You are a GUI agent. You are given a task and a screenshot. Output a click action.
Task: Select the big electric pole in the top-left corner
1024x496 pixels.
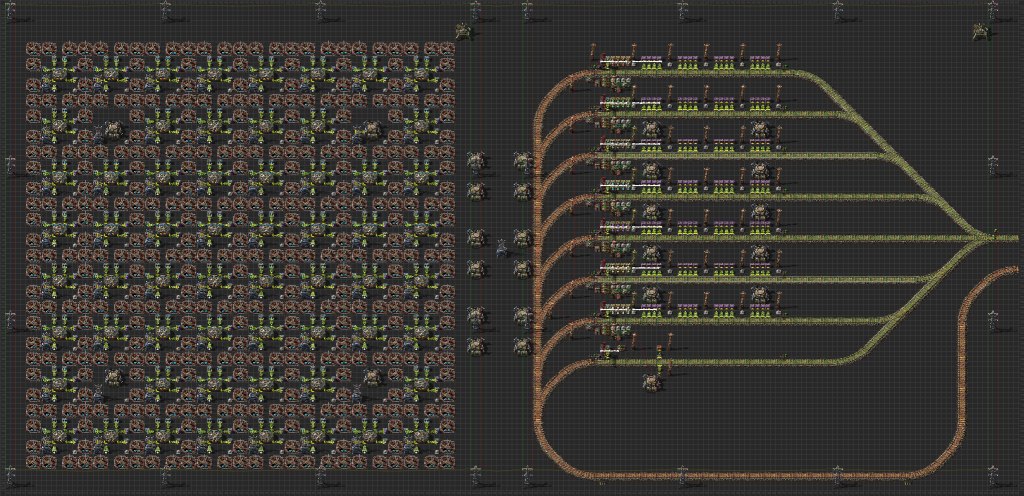click(10, 13)
